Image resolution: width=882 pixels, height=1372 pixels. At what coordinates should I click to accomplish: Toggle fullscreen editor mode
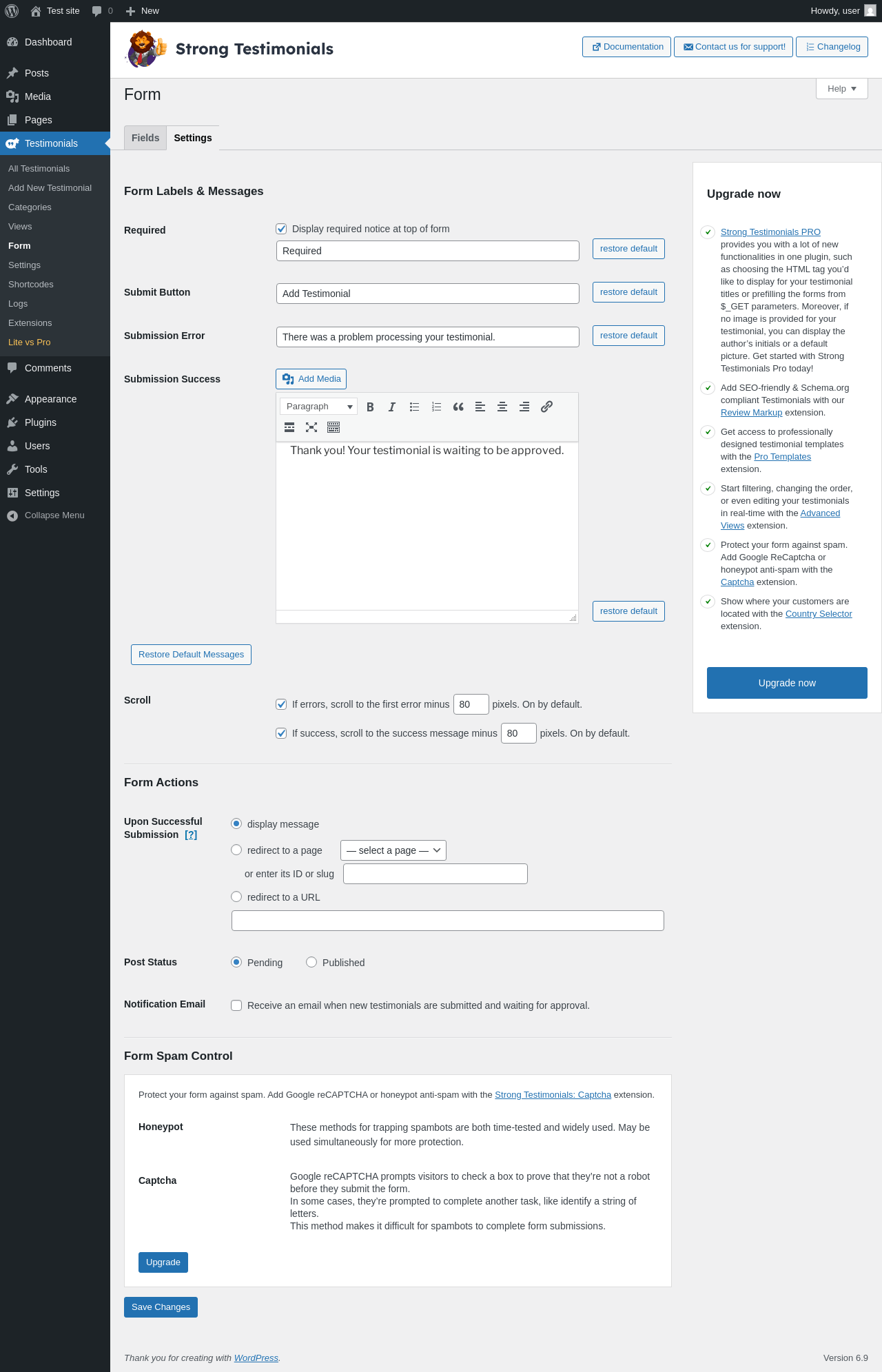[x=311, y=427]
